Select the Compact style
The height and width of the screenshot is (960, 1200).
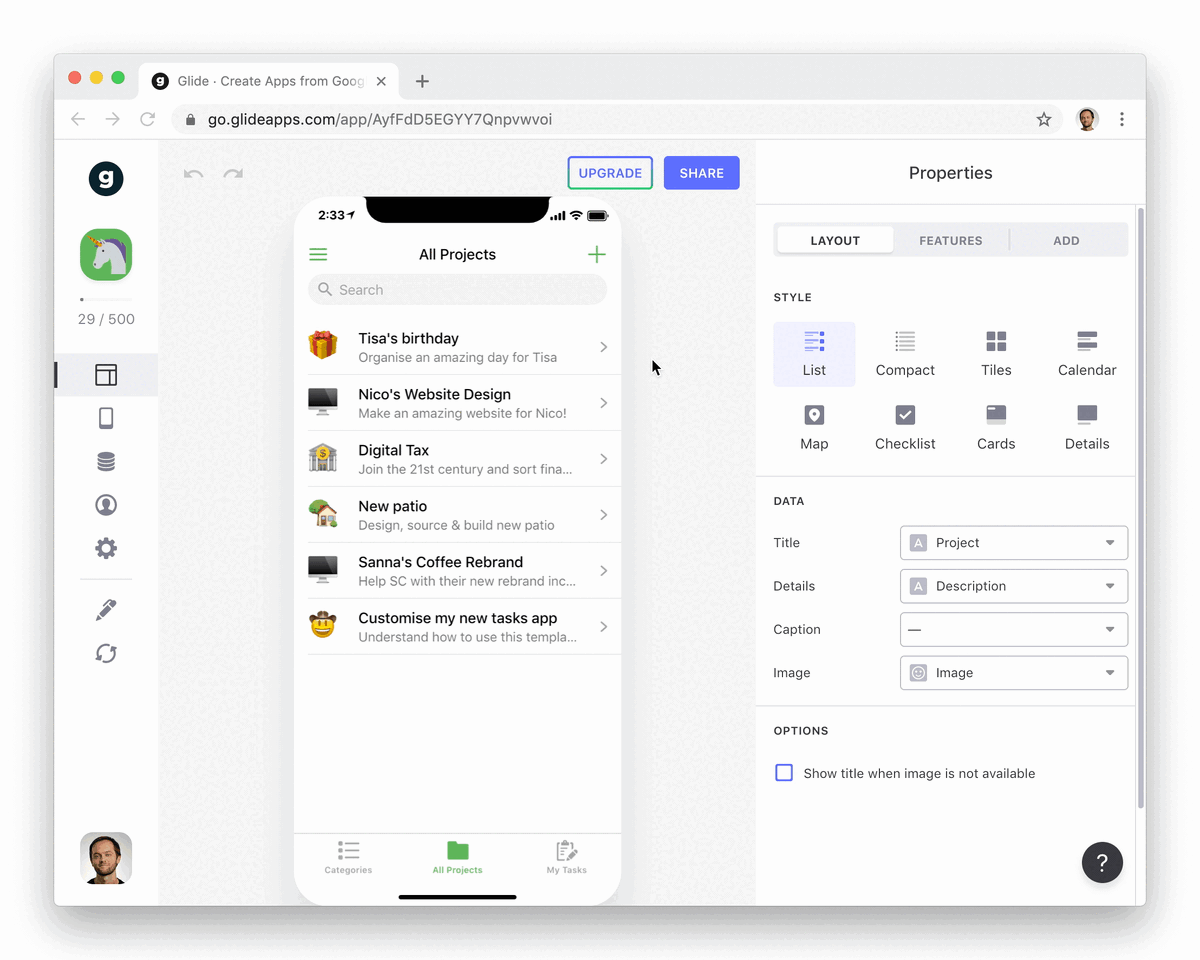(x=905, y=354)
